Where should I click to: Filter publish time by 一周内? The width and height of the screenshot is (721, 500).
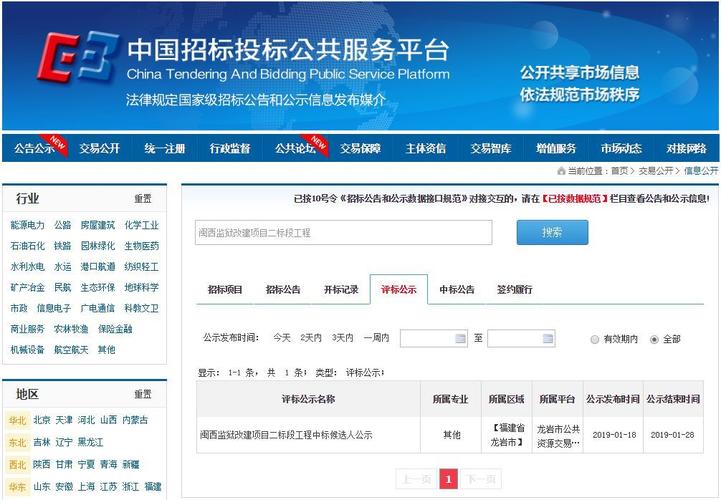(x=376, y=338)
